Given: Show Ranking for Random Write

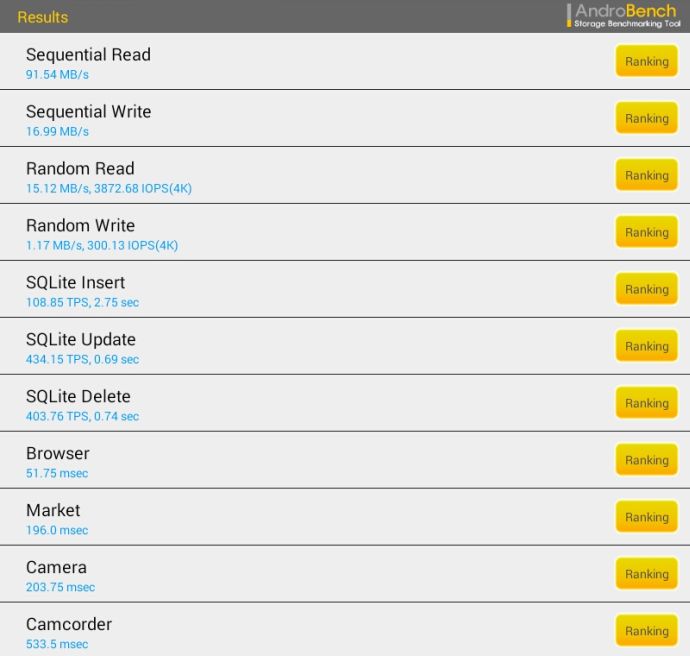Looking at the screenshot, I should coord(646,232).
